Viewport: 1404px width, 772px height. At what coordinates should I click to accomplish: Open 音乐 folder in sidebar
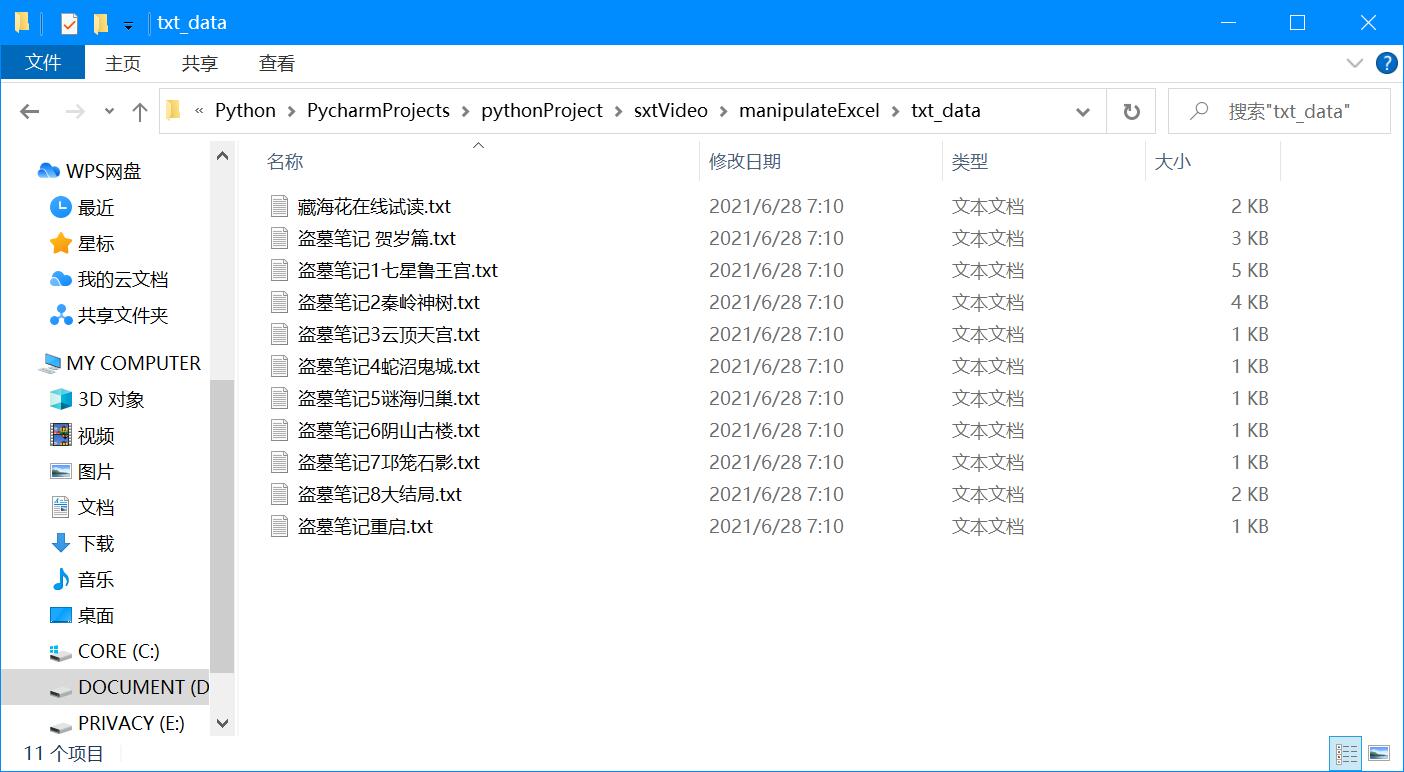[x=96, y=579]
